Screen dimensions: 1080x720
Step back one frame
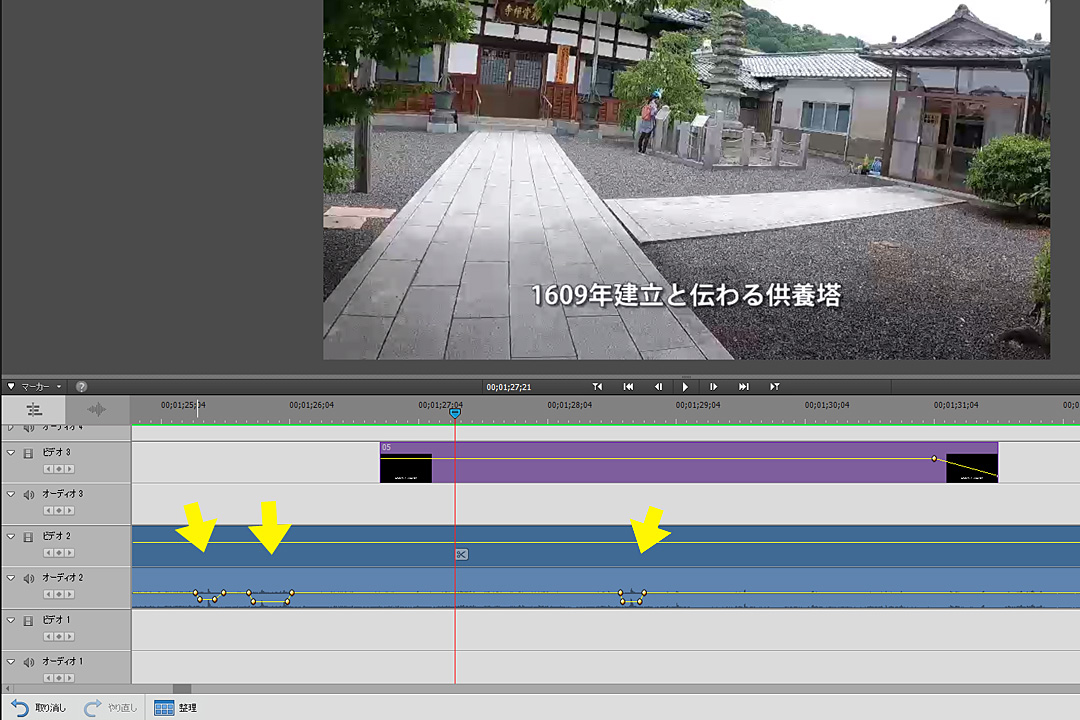coord(658,387)
